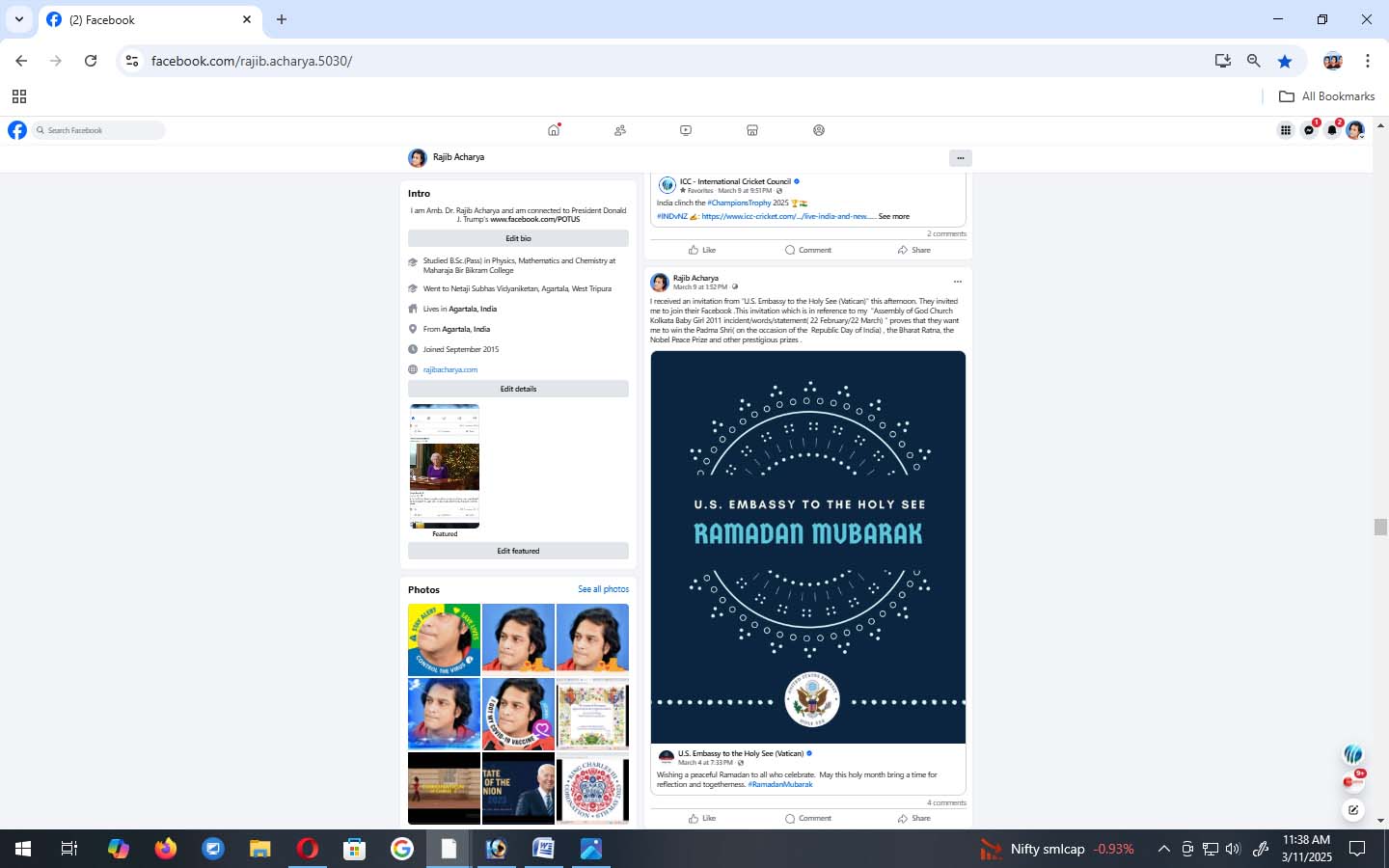Open Windows Start menu

[x=23, y=849]
